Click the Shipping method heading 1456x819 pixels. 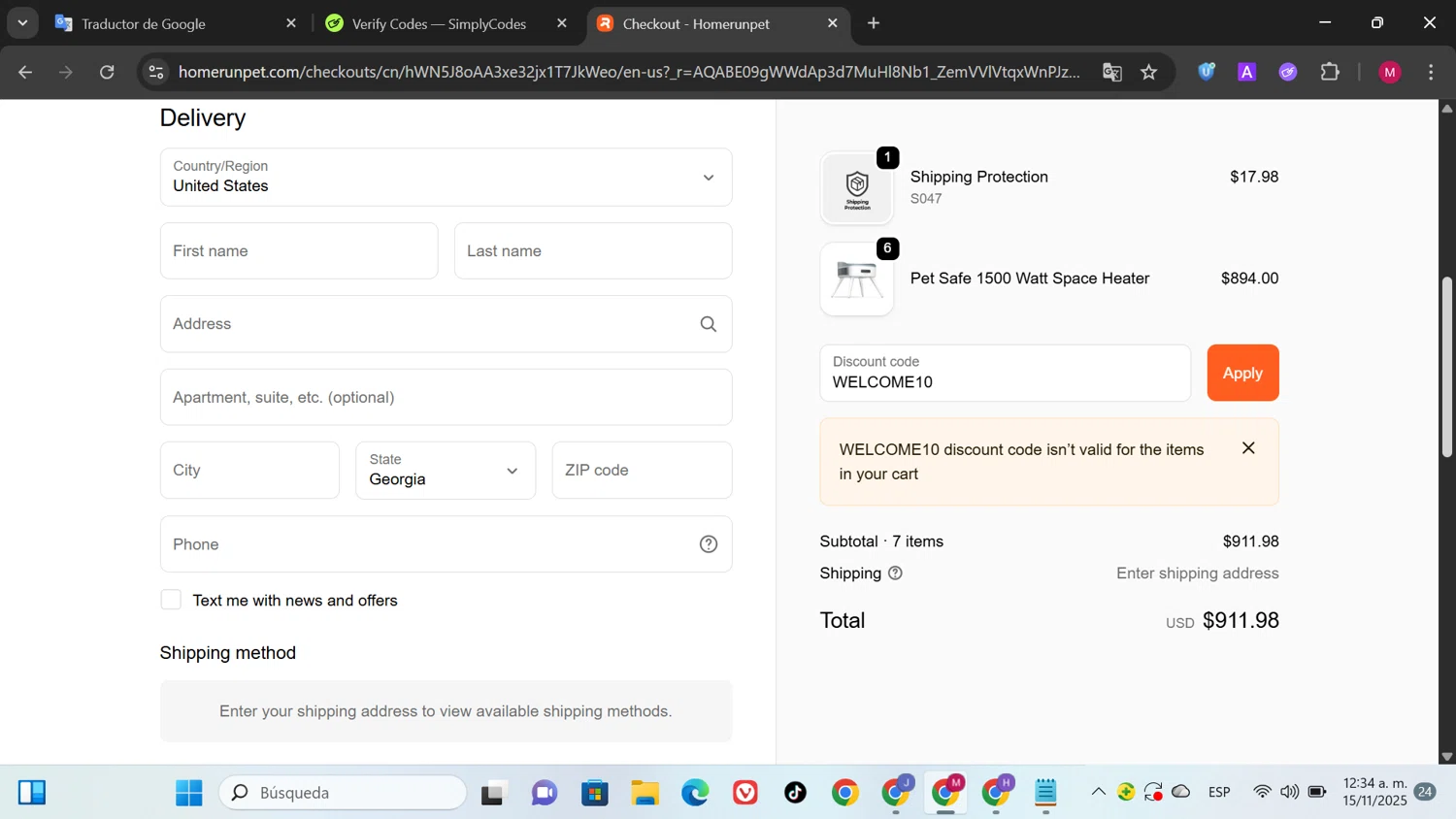[228, 653]
